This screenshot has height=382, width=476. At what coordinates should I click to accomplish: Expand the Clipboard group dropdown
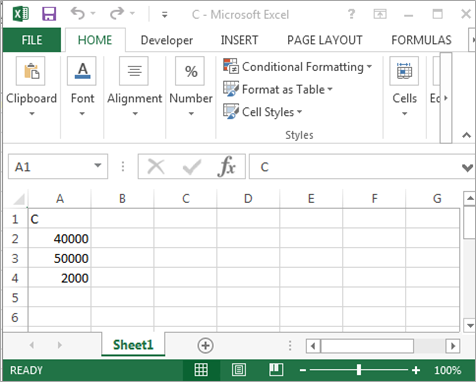(32, 114)
